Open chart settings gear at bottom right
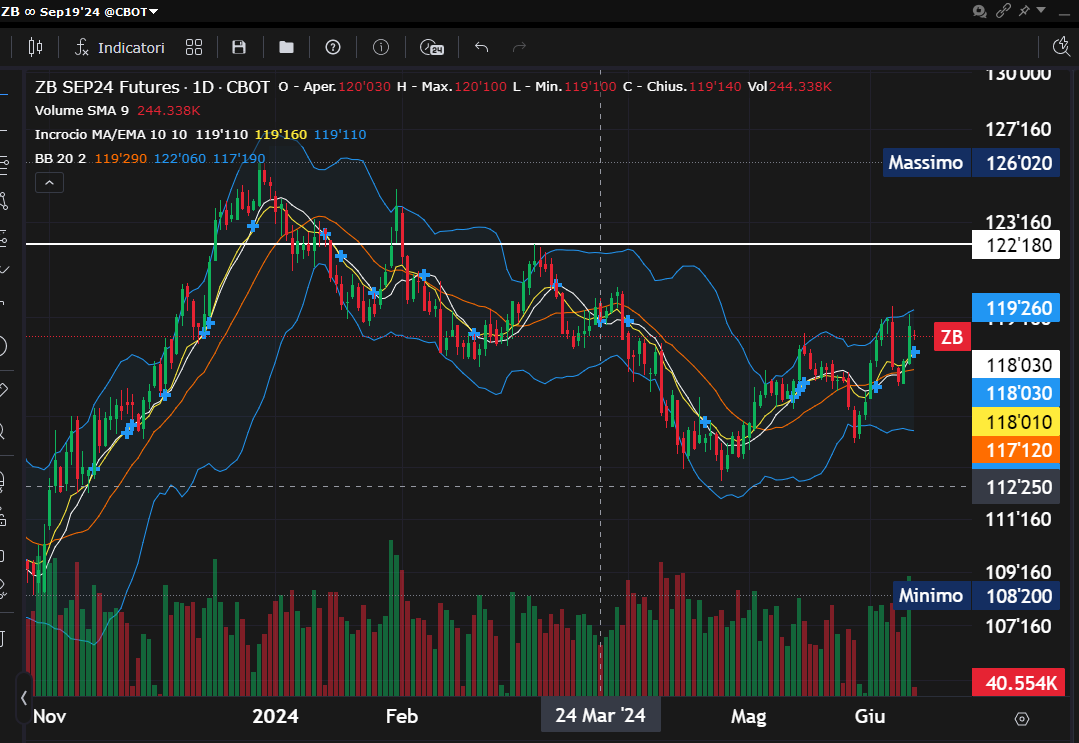This screenshot has width=1079, height=743. point(1021,718)
